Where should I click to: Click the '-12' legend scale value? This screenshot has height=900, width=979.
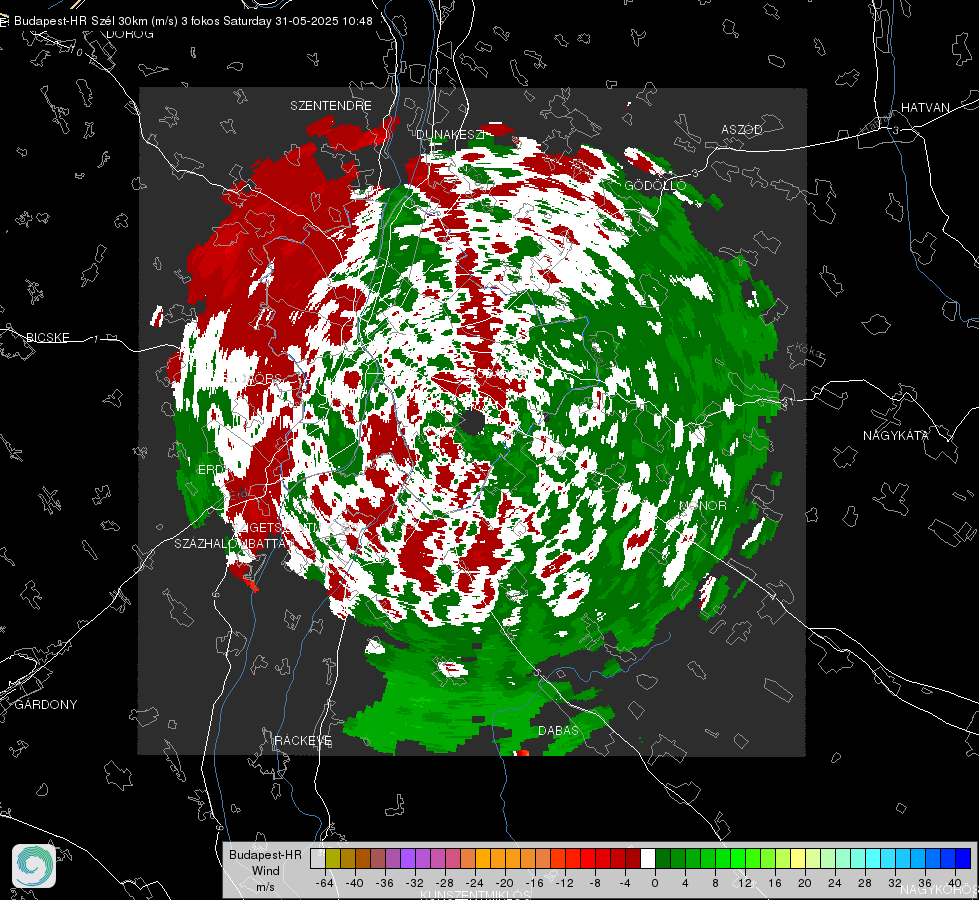click(x=565, y=883)
